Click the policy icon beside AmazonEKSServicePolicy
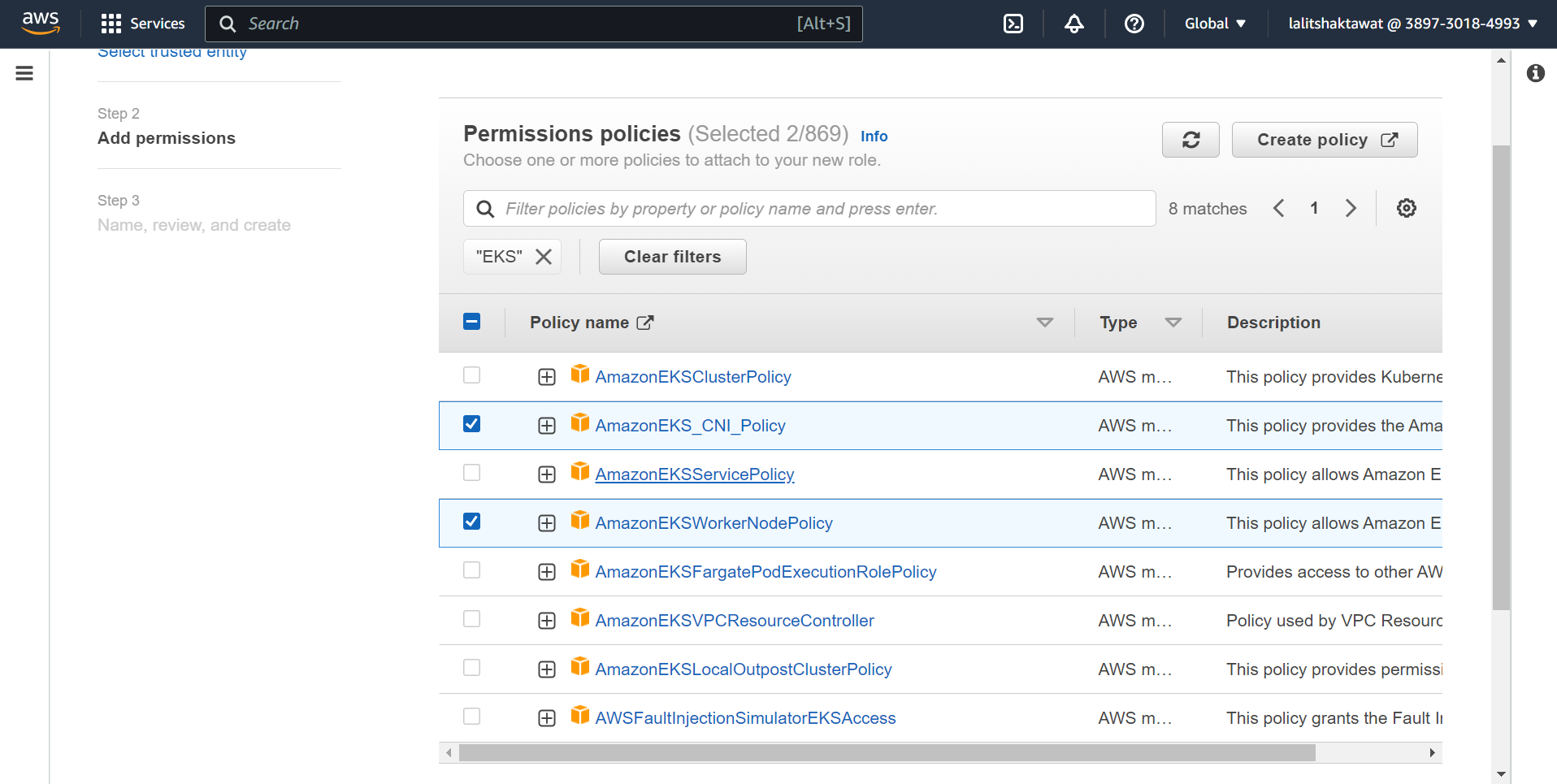Screen dimensions: 1557x784 [580, 471]
